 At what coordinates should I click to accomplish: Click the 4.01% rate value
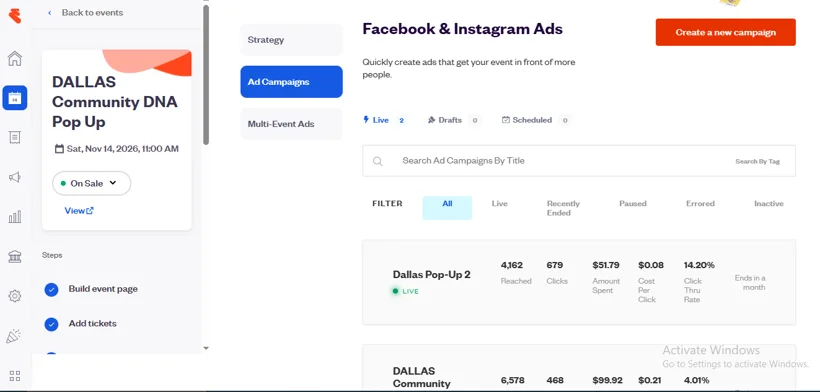tap(697, 381)
